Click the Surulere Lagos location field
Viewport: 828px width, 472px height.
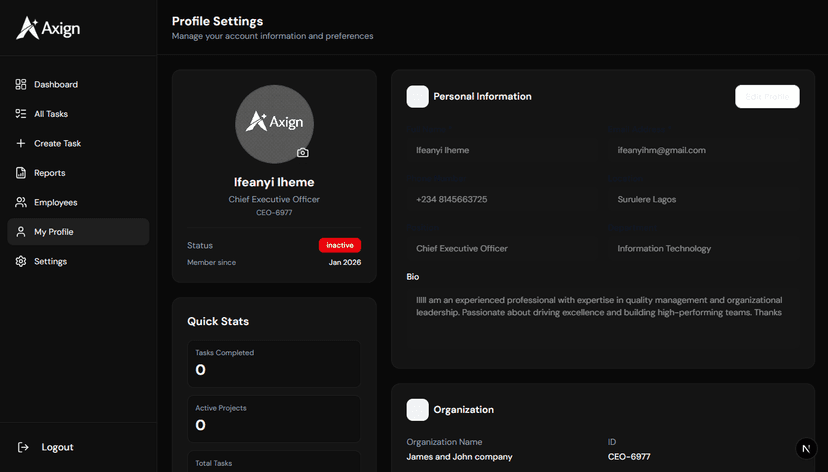tap(647, 199)
